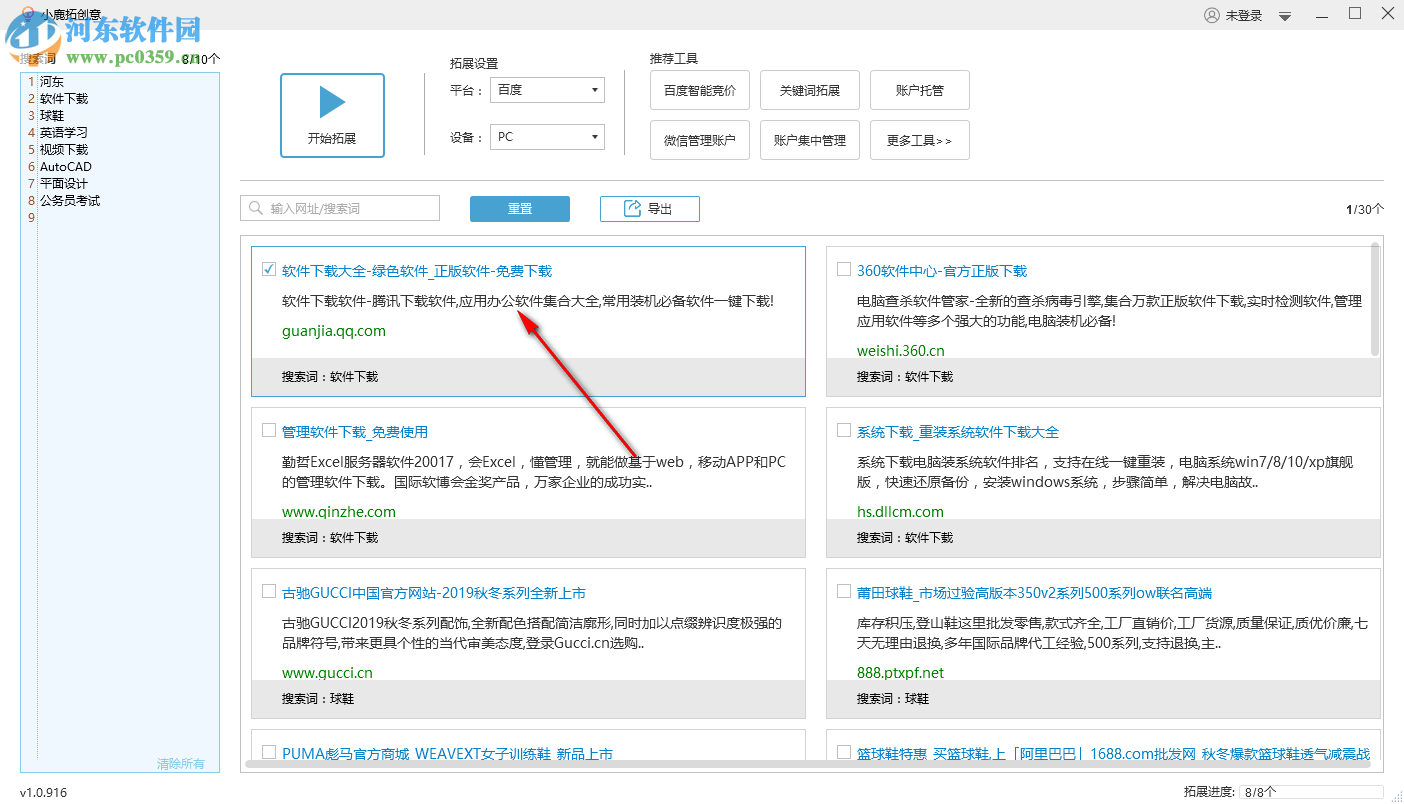Click 更多工具>> to see more tools
The image size is (1404, 804).
[x=919, y=140]
